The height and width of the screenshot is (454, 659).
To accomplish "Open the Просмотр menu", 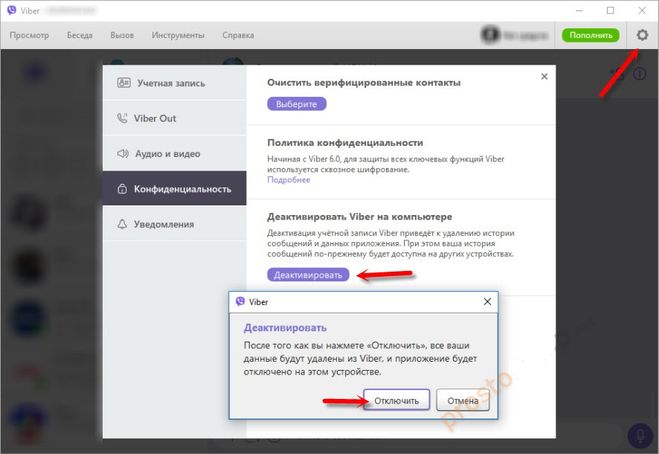I will [x=29, y=35].
